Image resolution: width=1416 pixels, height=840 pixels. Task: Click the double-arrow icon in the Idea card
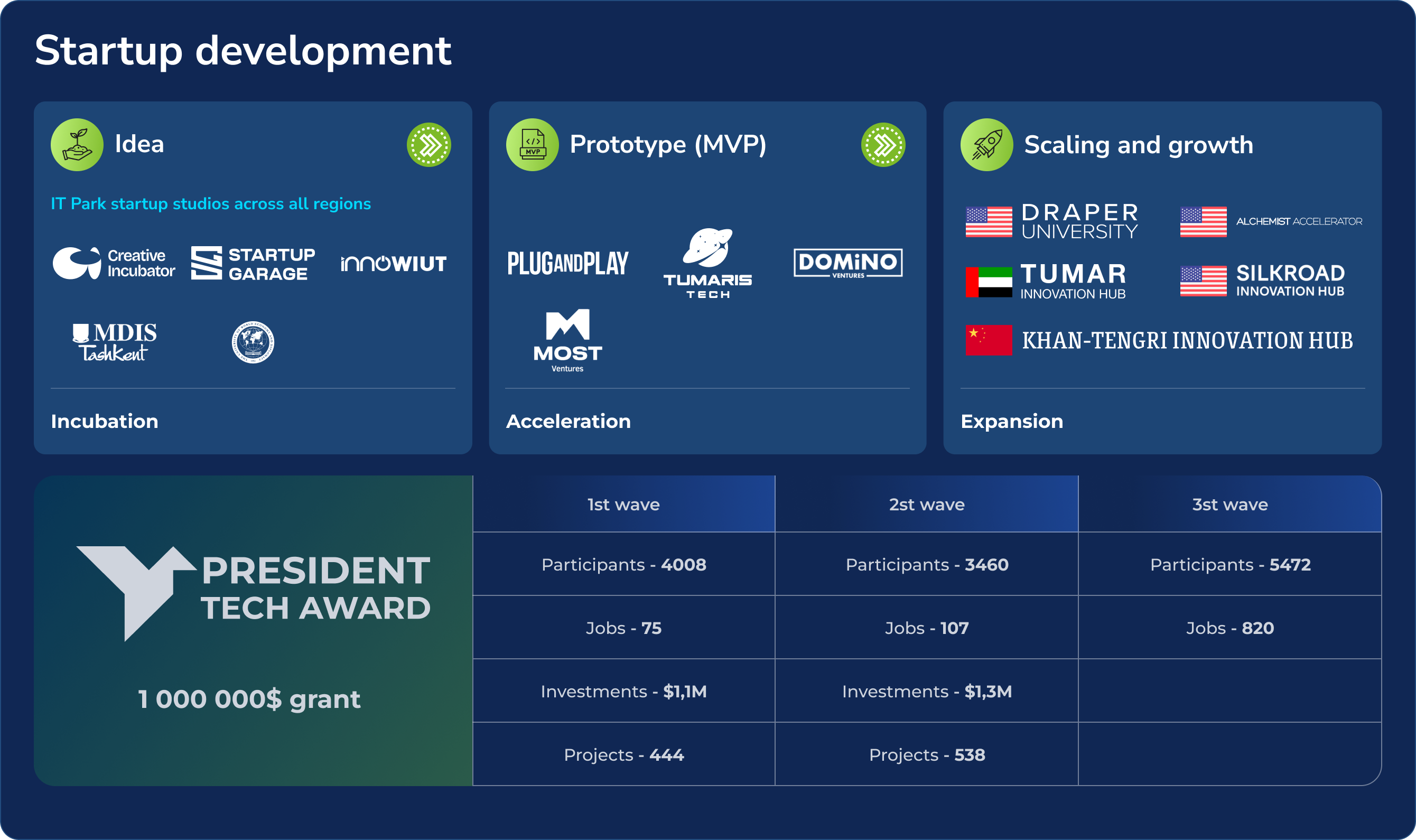click(x=429, y=144)
